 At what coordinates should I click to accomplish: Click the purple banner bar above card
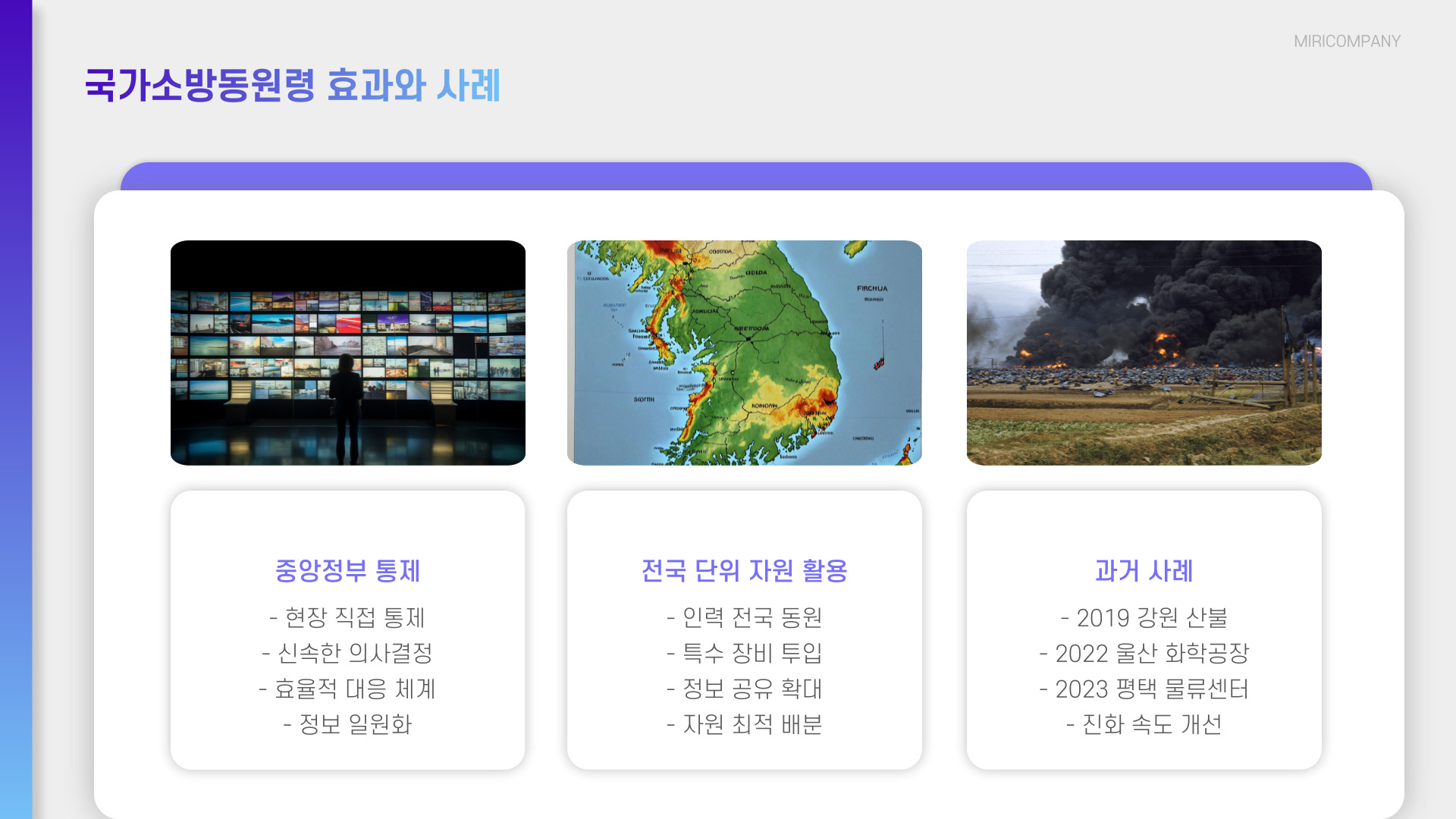(745, 176)
